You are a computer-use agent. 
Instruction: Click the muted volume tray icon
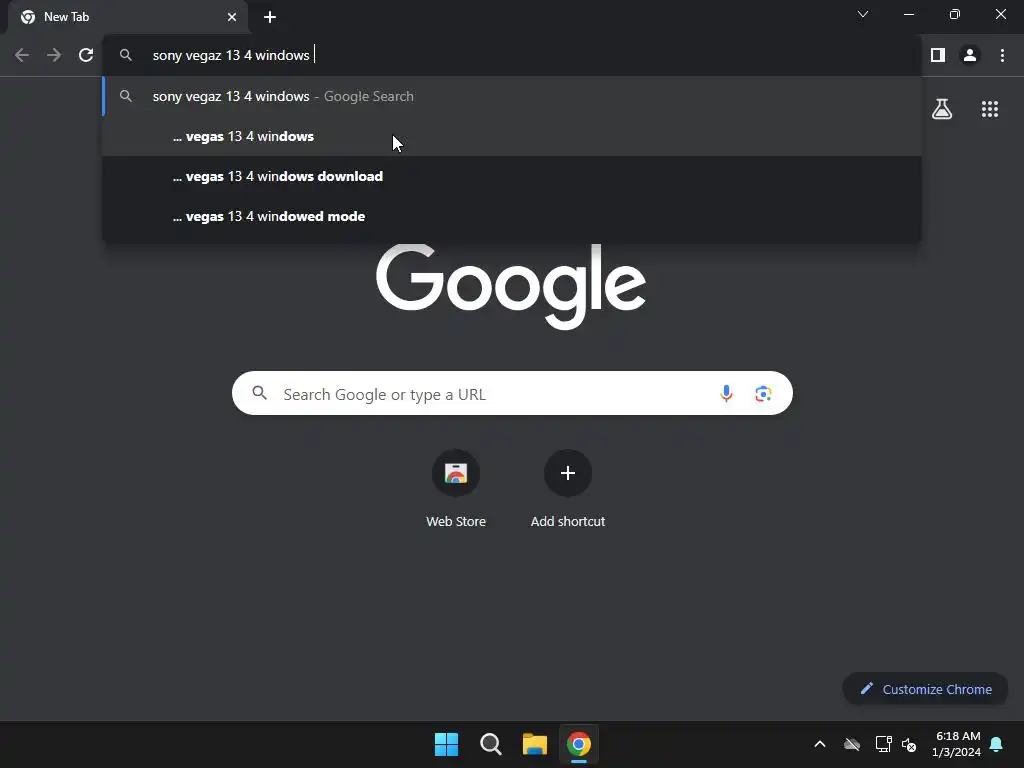pos(908,744)
